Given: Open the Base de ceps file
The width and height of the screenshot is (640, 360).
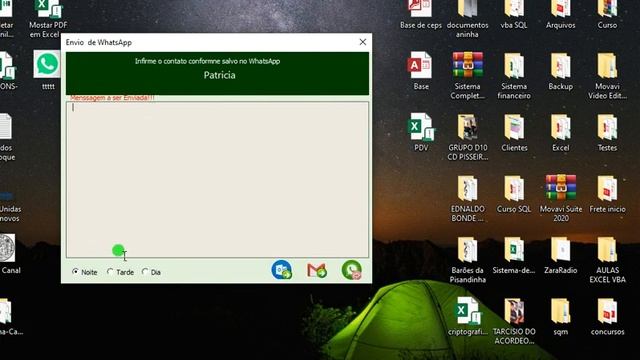Looking at the screenshot, I should click(421, 15).
